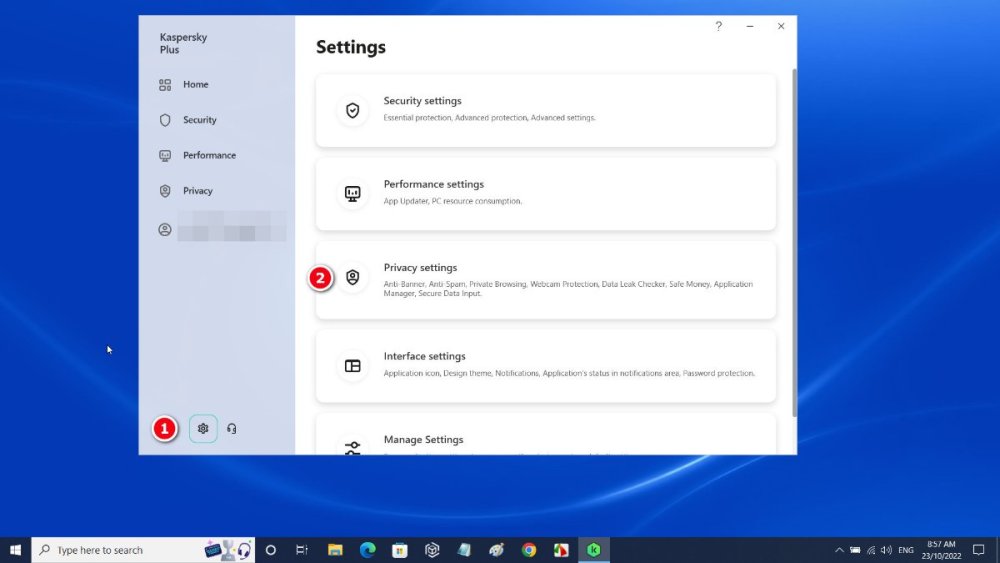Click the Security settings shield-check icon

coord(353,110)
